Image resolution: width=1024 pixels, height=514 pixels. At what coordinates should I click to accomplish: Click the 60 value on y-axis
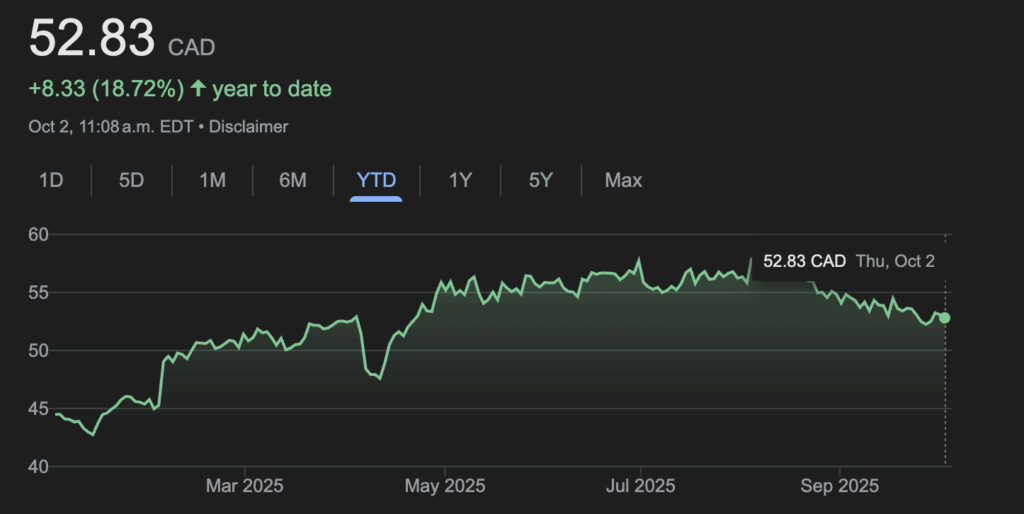pyautogui.click(x=39, y=235)
